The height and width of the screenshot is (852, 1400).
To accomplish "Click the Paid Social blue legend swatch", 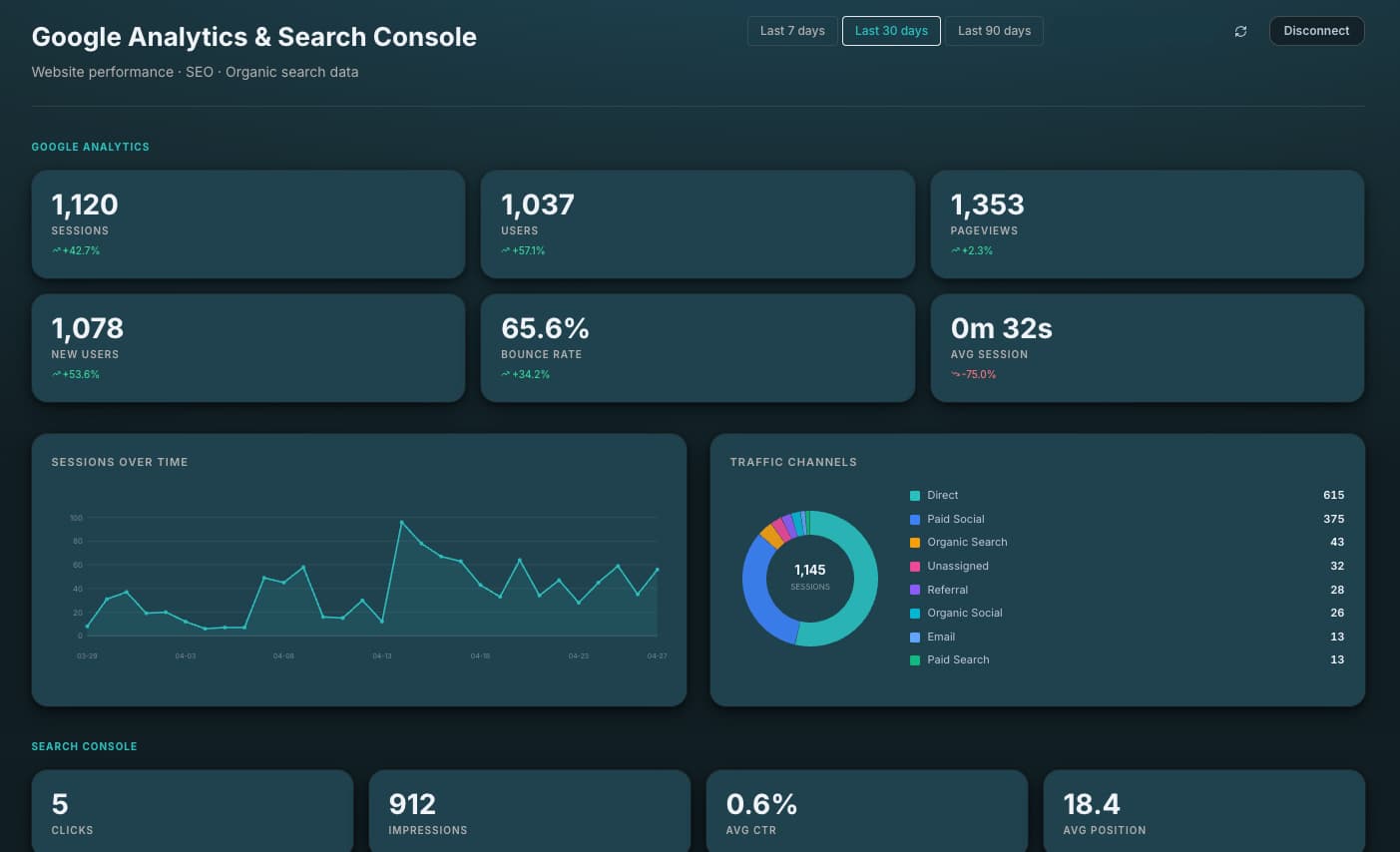I will pos(915,520).
